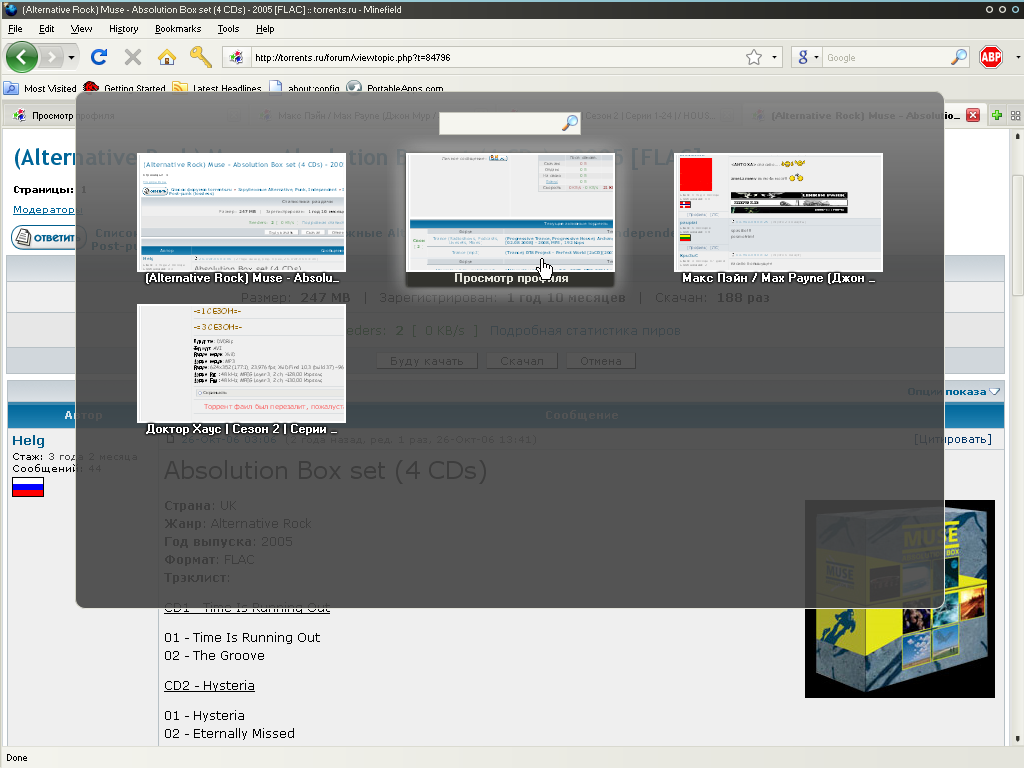Open the File menu
Viewport: 1024px width, 768px height.
(x=15, y=29)
